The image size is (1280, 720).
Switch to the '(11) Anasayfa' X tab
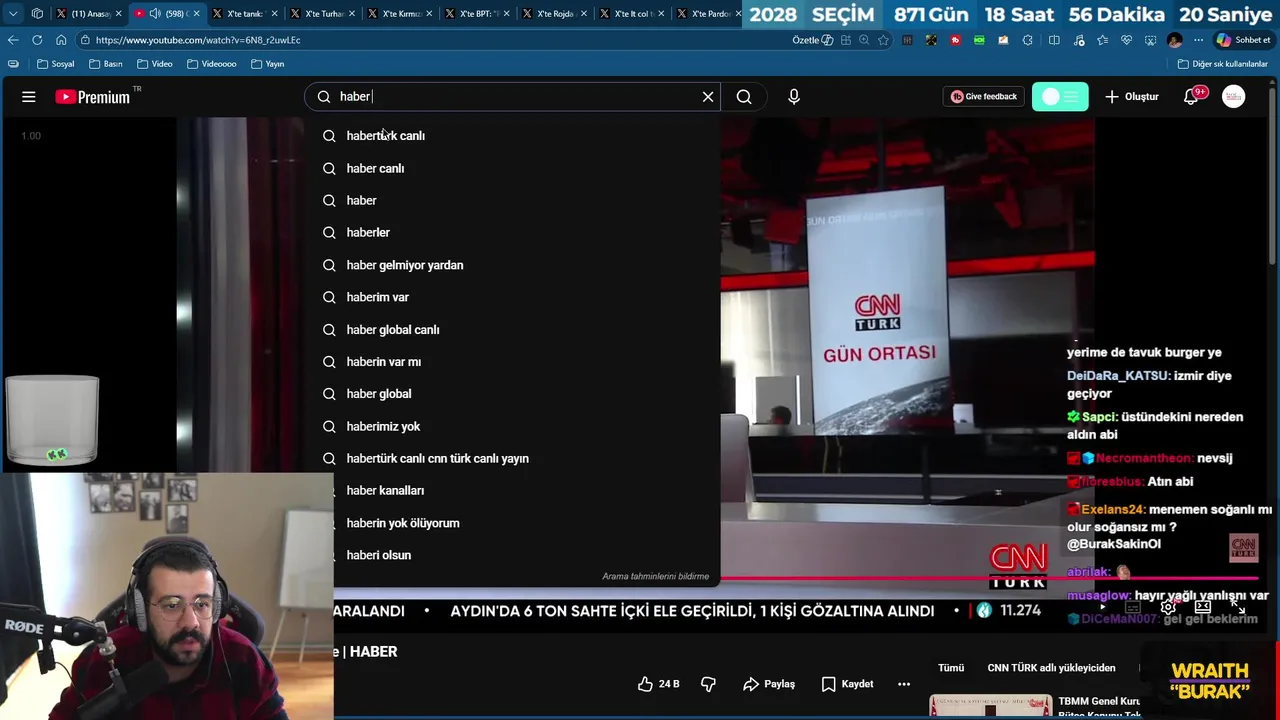[x=91, y=14]
